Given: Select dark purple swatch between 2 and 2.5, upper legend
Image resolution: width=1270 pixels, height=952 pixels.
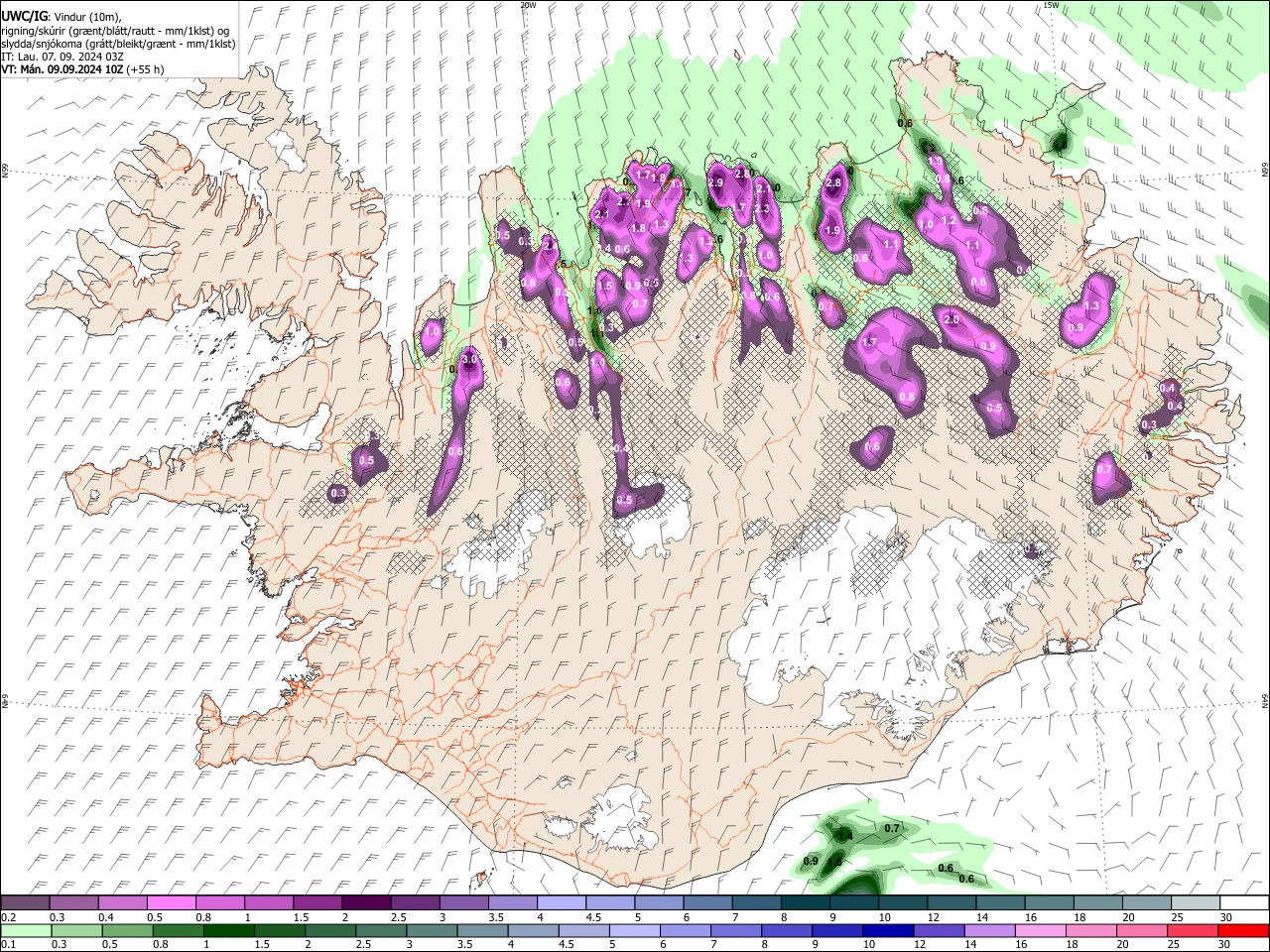Looking at the screenshot, I should [x=366, y=902].
